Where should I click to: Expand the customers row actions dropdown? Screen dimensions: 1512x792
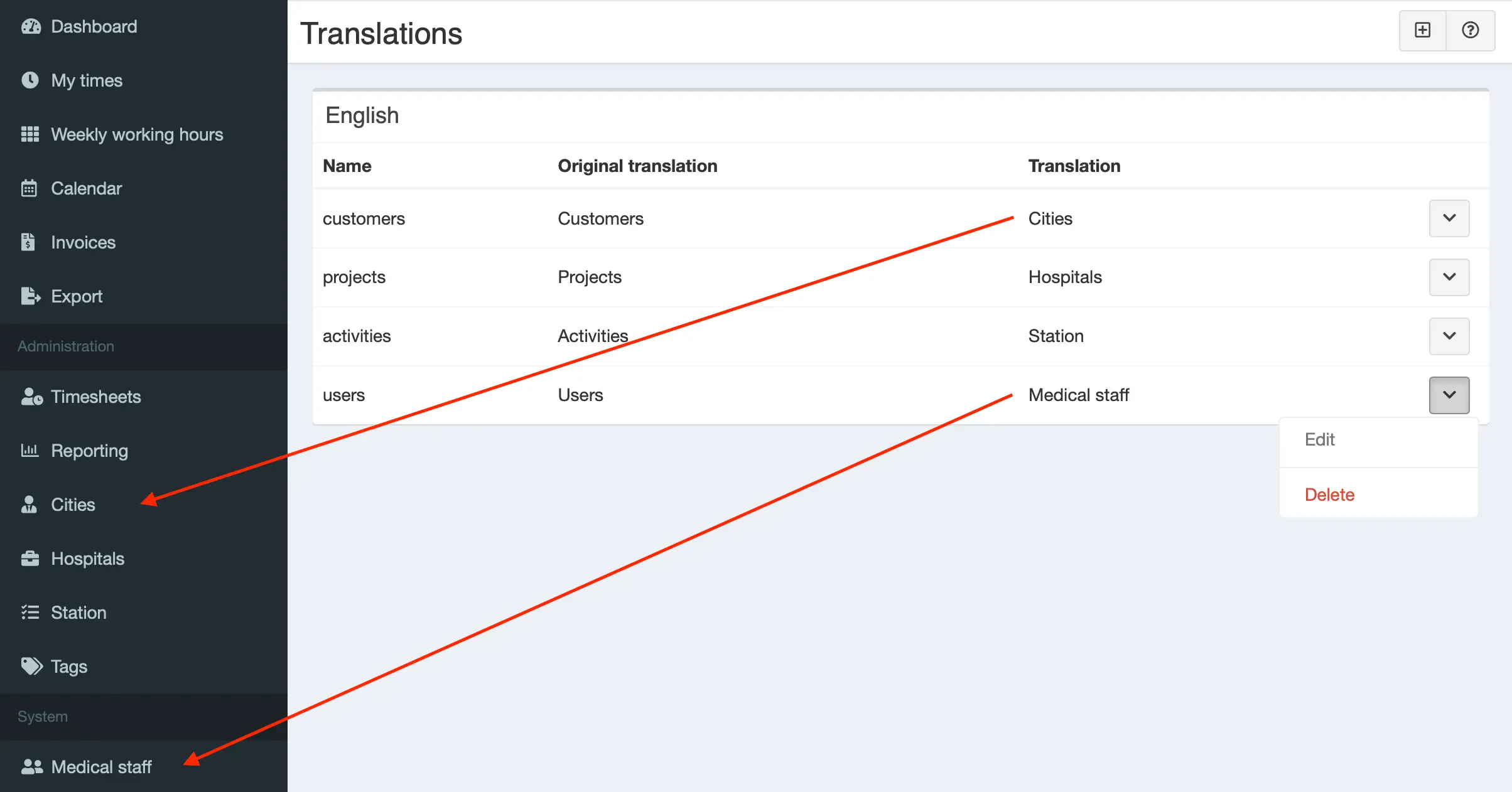pos(1449,218)
